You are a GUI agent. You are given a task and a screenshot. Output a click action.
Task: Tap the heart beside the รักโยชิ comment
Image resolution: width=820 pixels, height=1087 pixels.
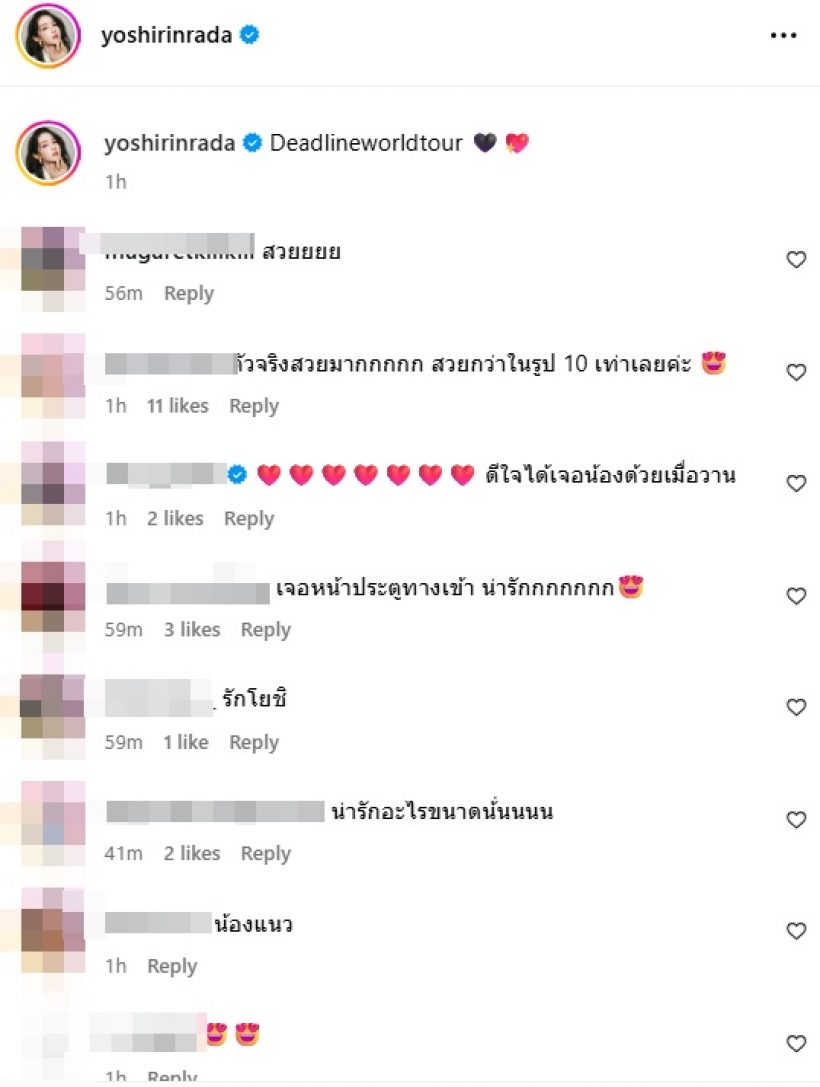(x=796, y=707)
